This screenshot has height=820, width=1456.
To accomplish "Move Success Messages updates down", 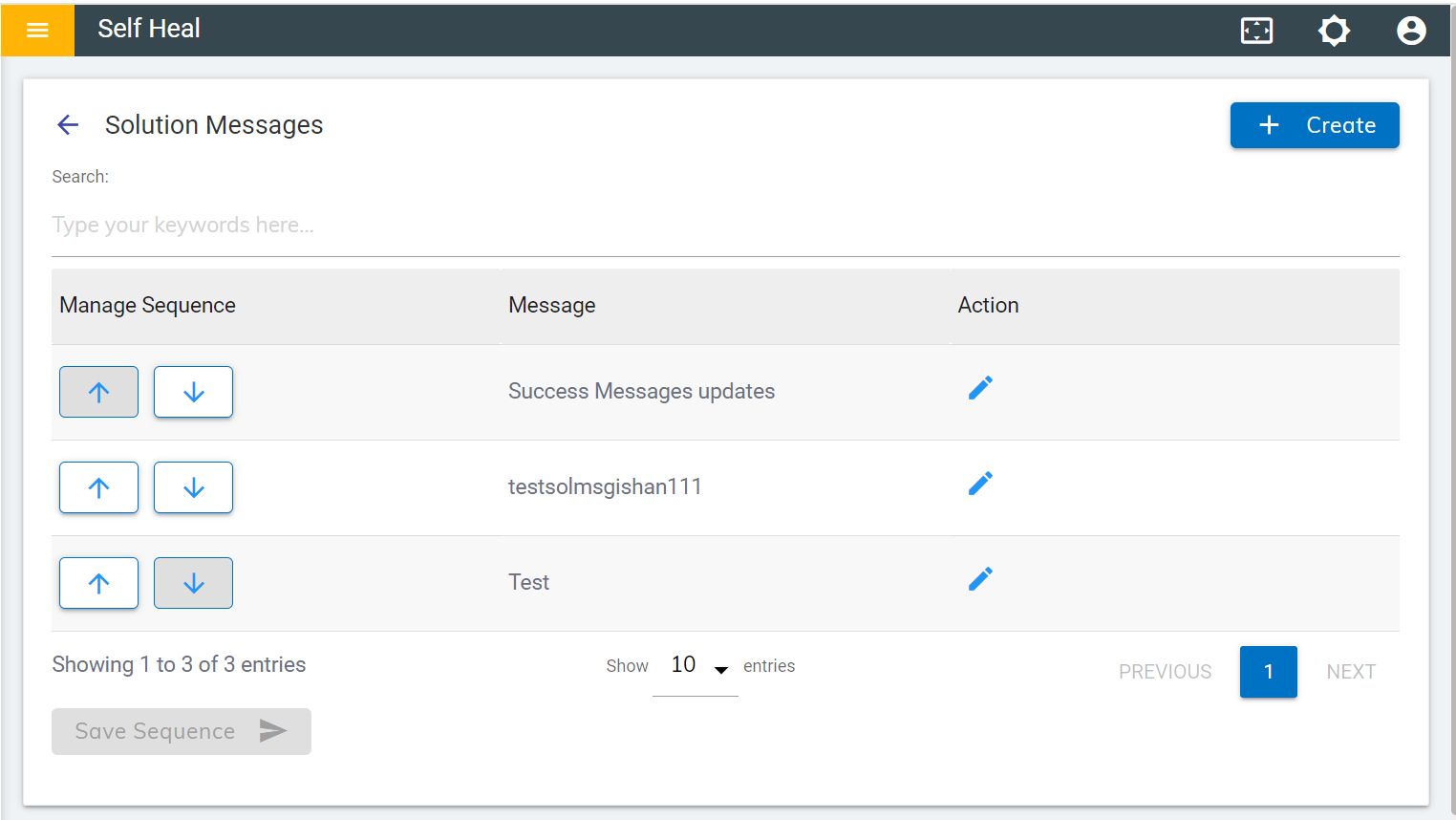I will click(x=193, y=392).
